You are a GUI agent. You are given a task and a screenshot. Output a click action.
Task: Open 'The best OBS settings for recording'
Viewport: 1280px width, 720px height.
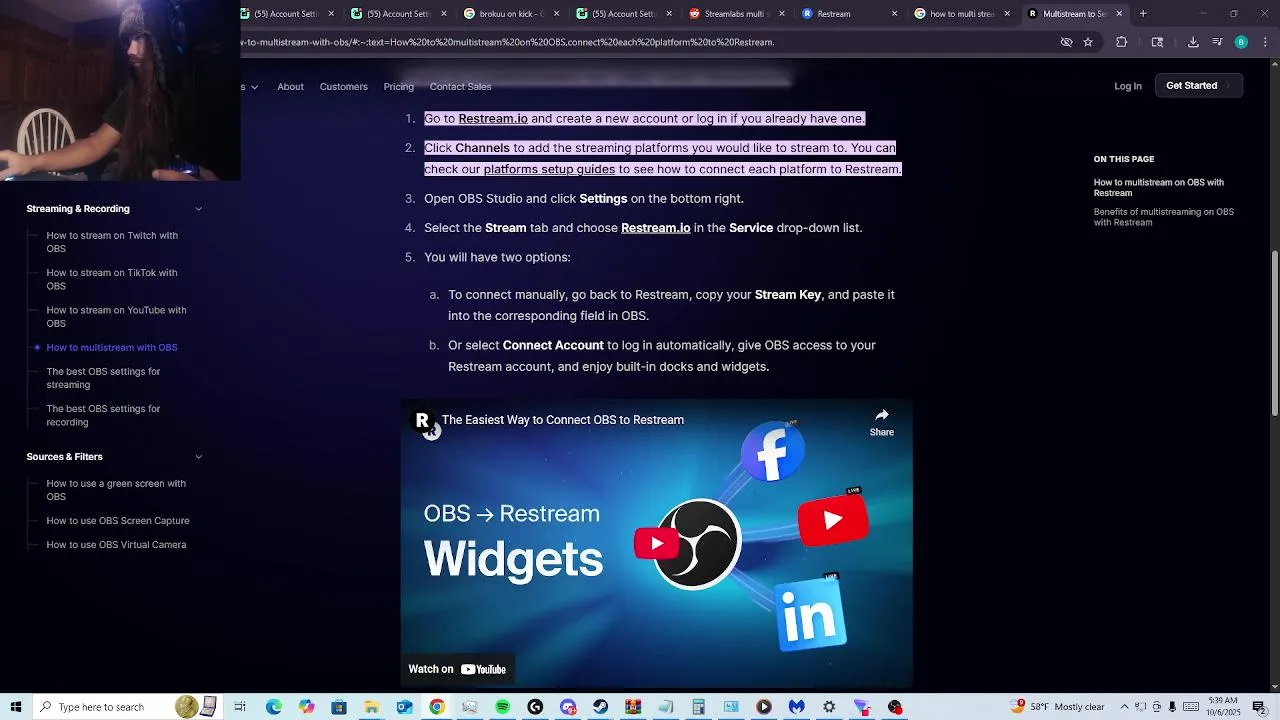tap(103, 415)
